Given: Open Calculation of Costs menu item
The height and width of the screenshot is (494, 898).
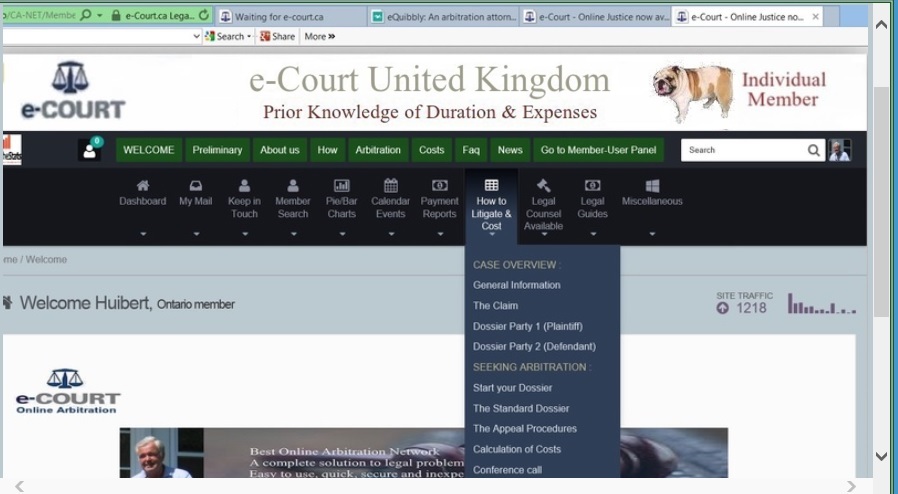Looking at the screenshot, I should (517, 449).
